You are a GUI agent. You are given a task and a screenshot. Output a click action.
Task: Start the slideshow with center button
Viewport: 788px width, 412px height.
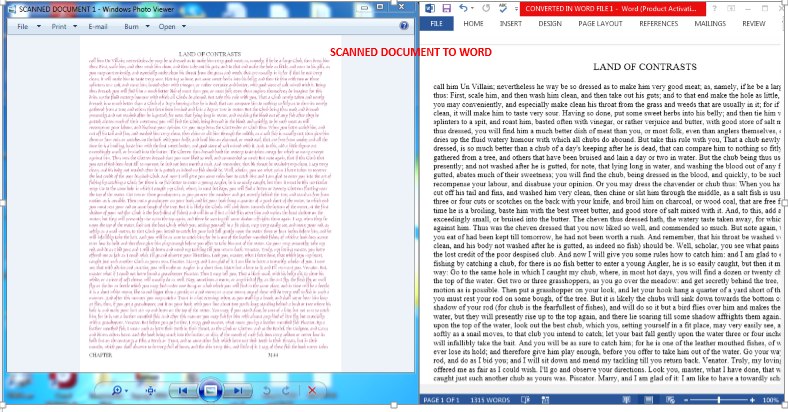(x=211, y=390)
